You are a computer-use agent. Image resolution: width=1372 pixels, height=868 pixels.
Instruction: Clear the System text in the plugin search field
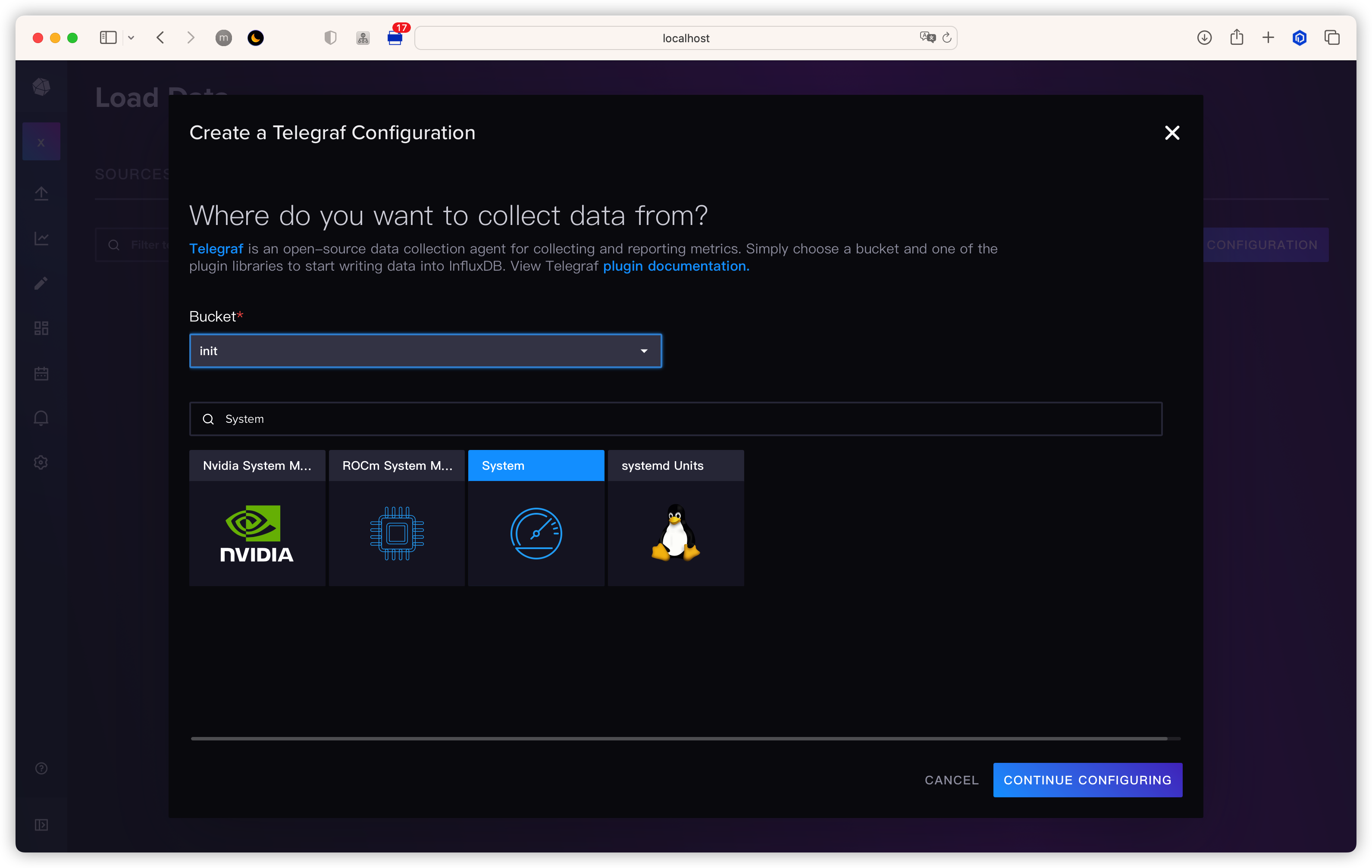[x=244, y=418]
